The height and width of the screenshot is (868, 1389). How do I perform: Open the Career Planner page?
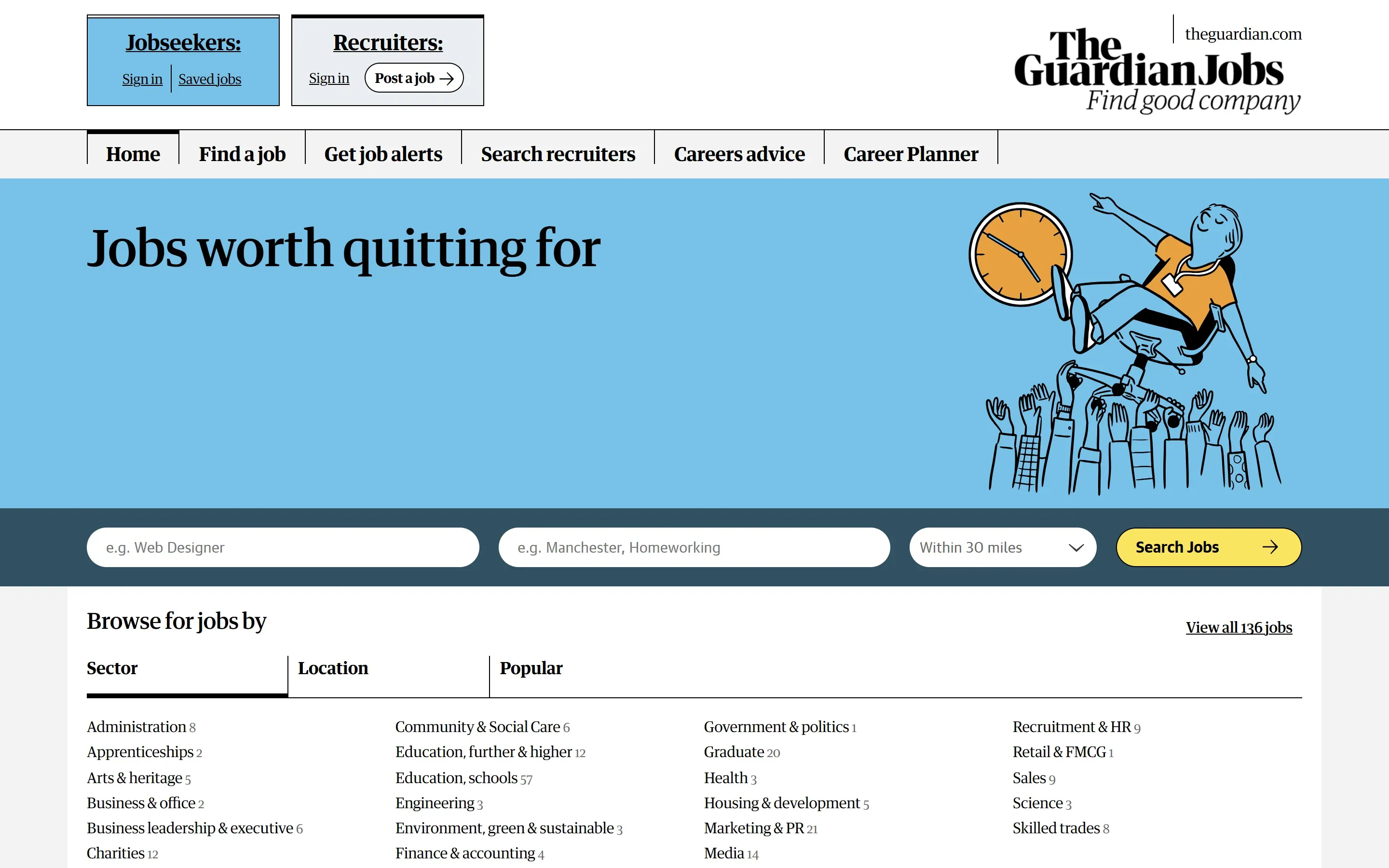(911, 154)
